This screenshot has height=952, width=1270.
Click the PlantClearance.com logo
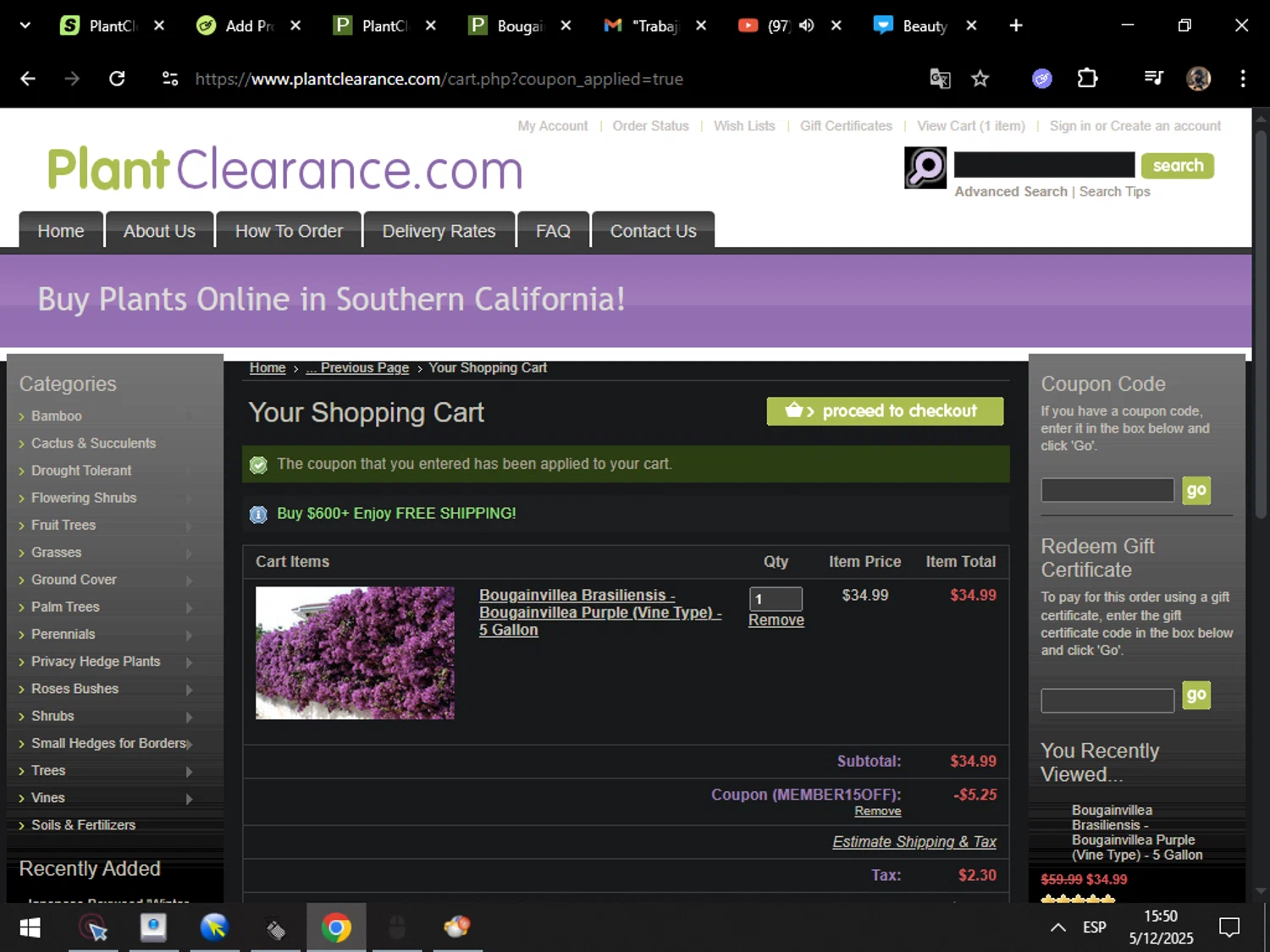pyautogui.click(x=284, y=169)
